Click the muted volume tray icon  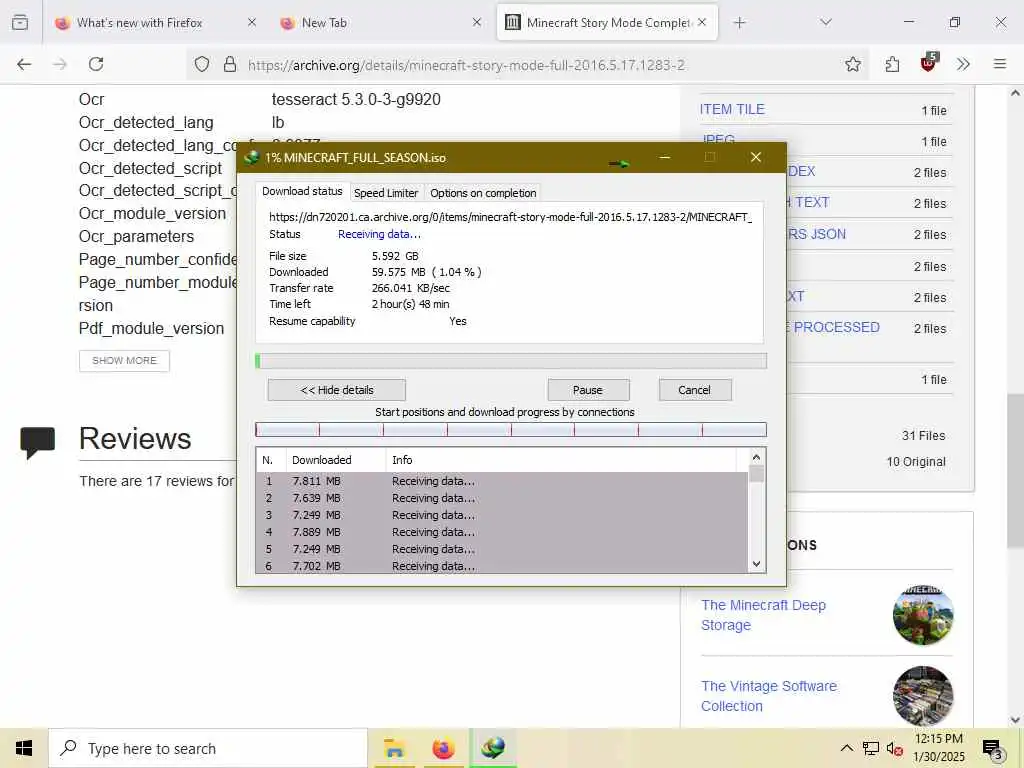[x=895, y=748]
